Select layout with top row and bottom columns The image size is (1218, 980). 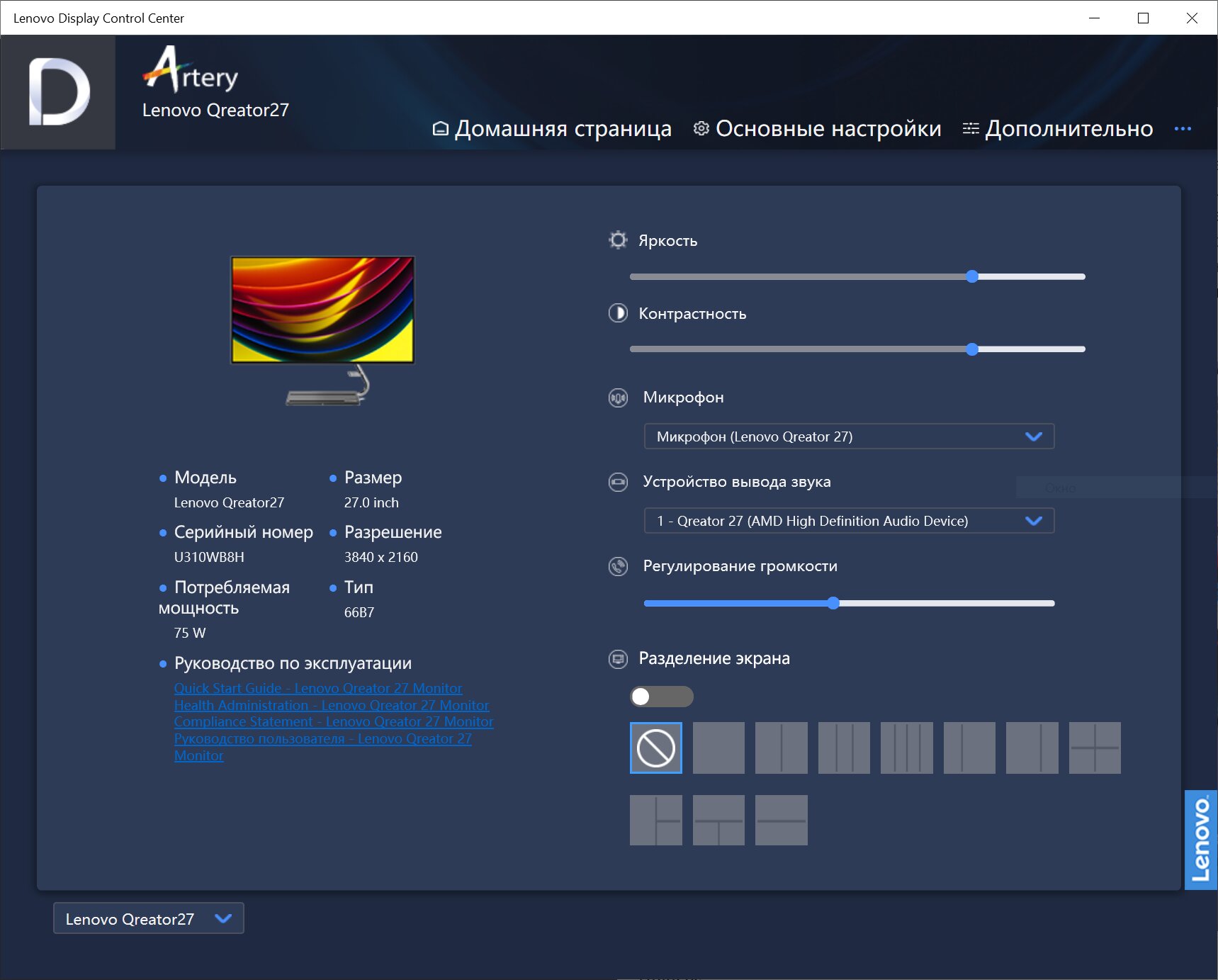click(718, 820)
